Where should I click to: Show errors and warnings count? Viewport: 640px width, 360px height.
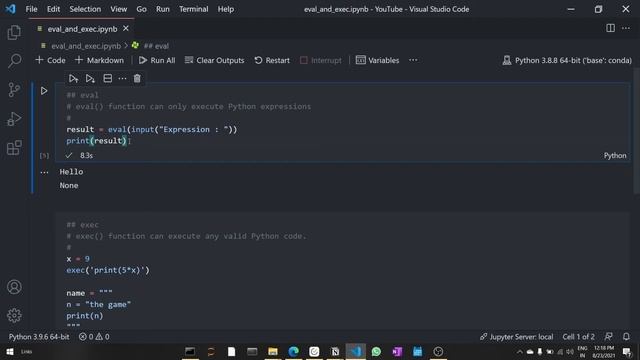tap(94, 337)
